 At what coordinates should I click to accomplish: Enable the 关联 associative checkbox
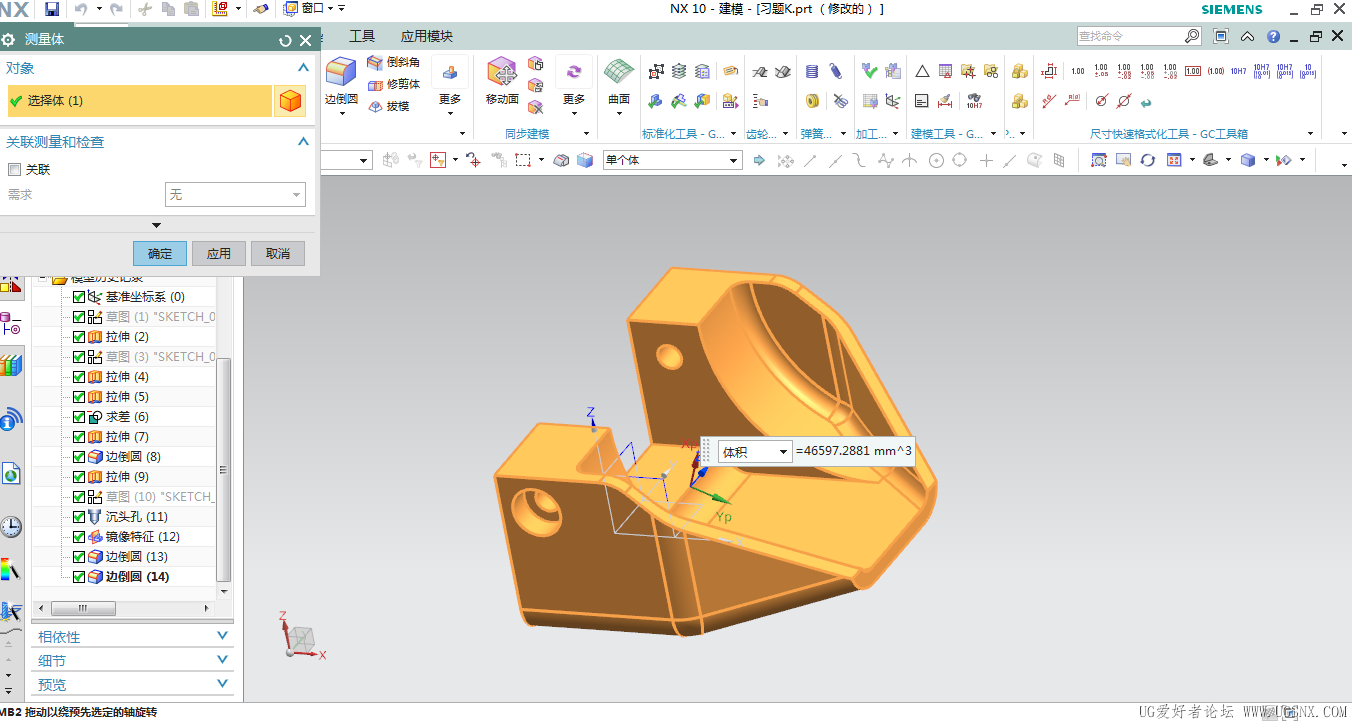coord(15,170)
